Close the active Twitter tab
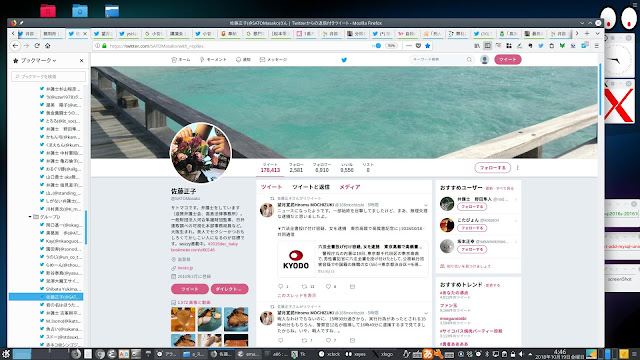This screenshot has width=640, height=360. [85, 34]
